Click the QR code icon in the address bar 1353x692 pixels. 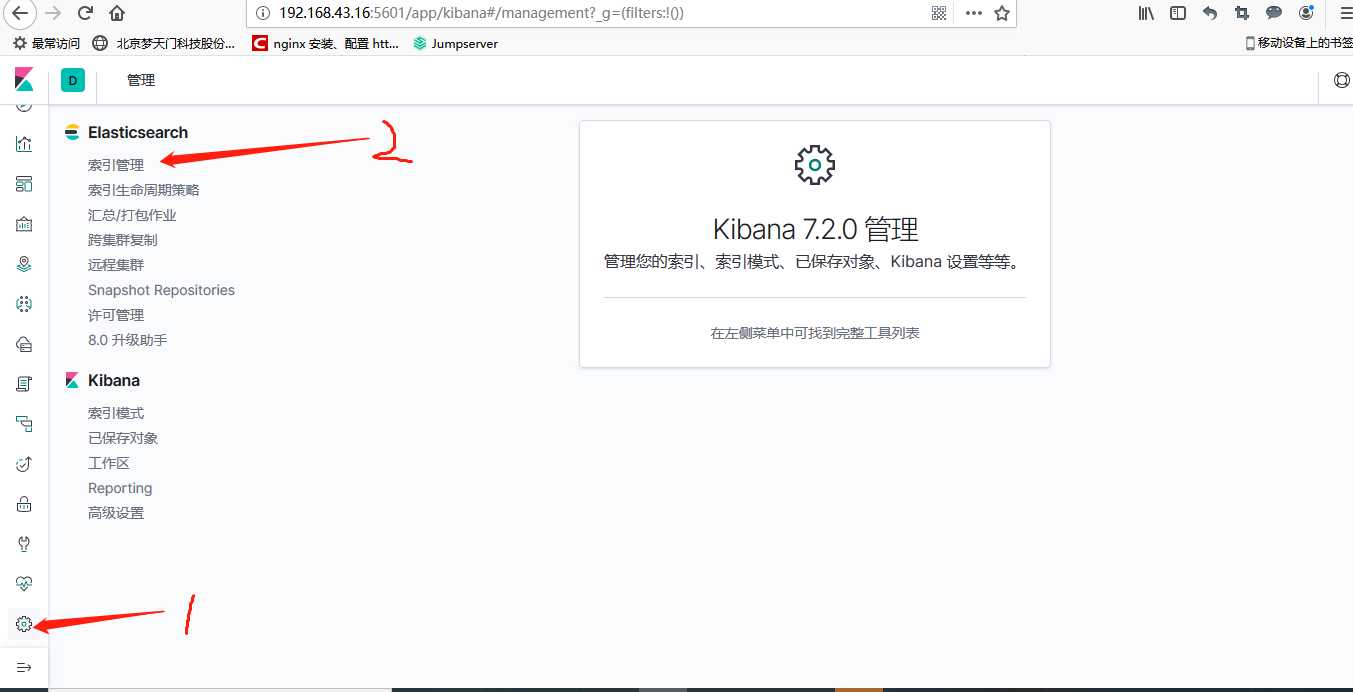(939, 13)
